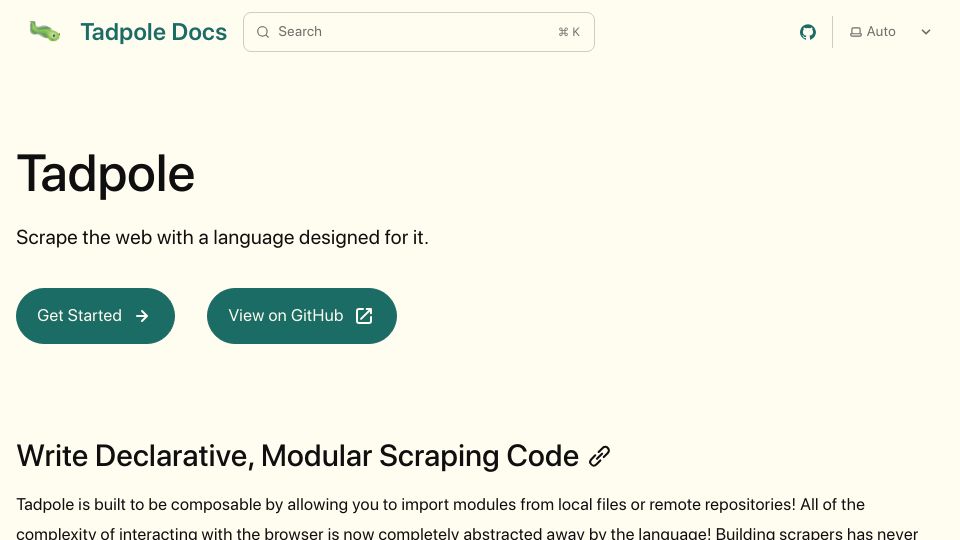Click the ⌘ K shortcut hint

pos(569,32)
